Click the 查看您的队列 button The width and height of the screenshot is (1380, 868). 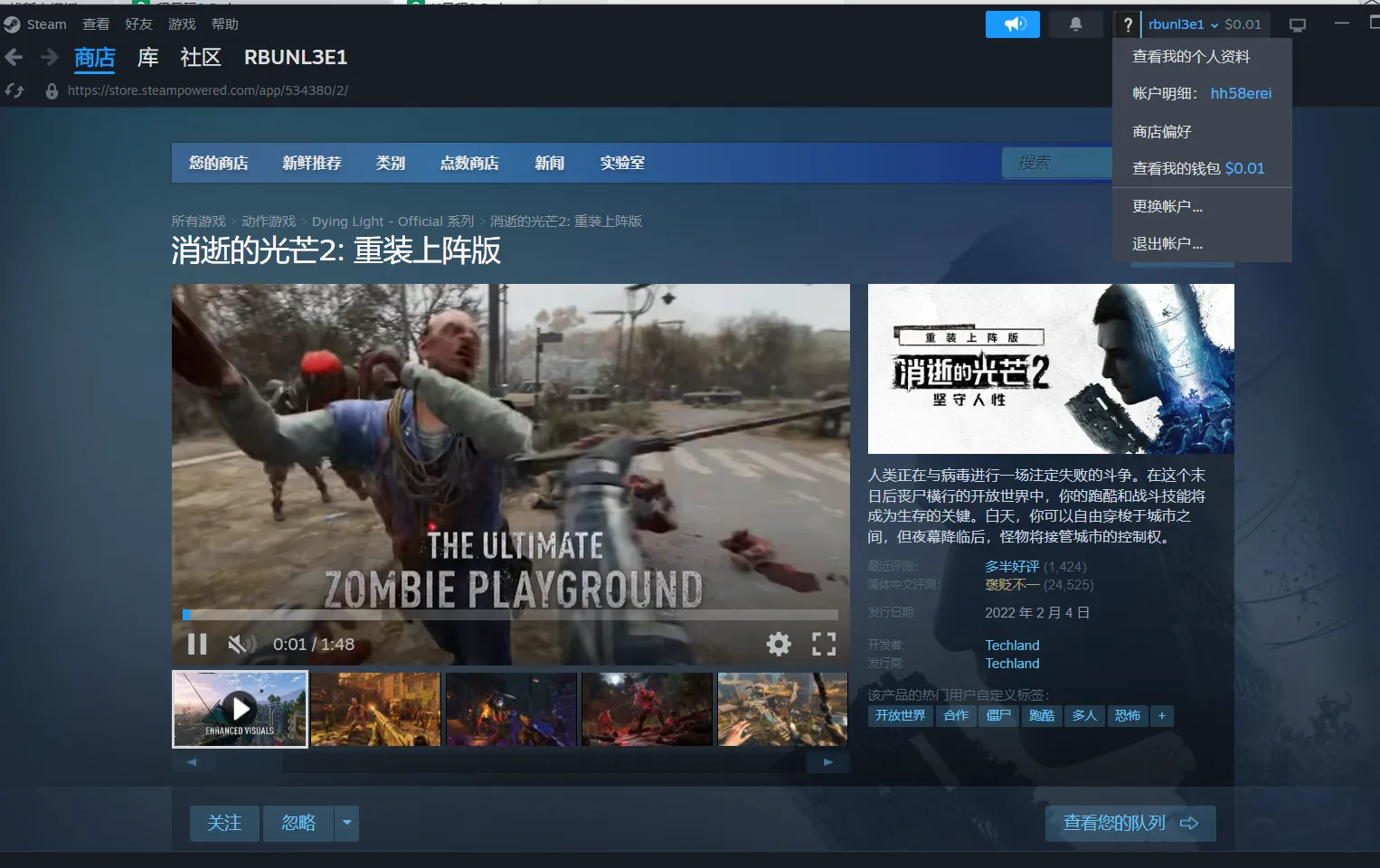(1130, 823)
